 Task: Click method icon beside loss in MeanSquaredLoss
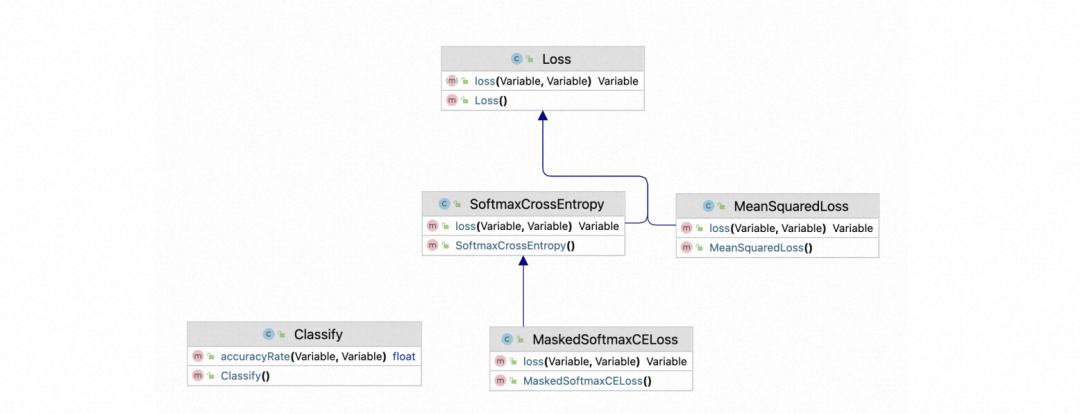tap(686, 228)
